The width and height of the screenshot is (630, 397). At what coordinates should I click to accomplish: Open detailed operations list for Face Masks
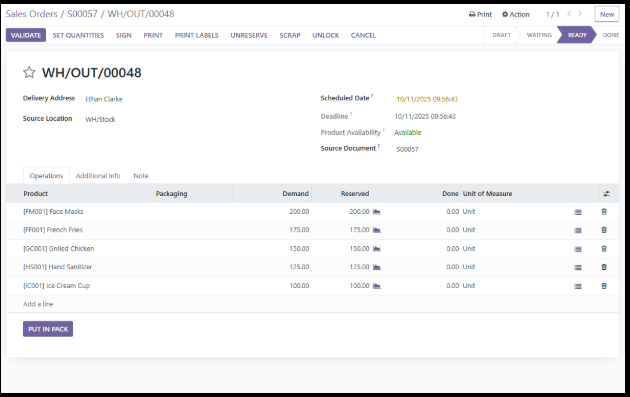(x=578, y=212)
